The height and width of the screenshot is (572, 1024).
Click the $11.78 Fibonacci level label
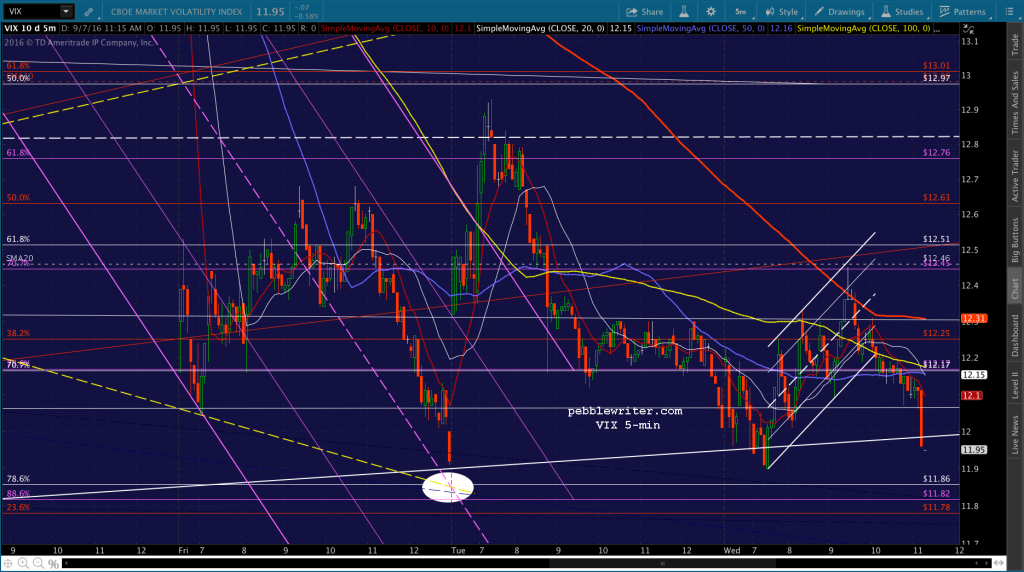click(x=936, y=507)
